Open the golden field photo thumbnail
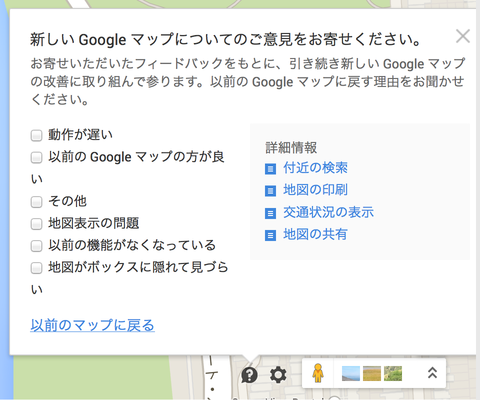 (372, 373)
